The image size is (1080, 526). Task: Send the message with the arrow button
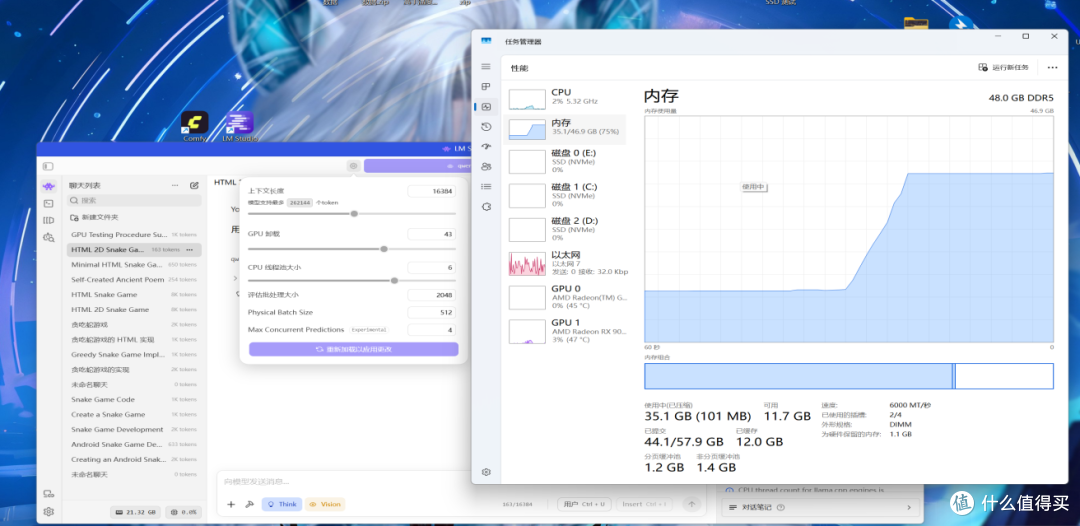(x=691, y=504)
